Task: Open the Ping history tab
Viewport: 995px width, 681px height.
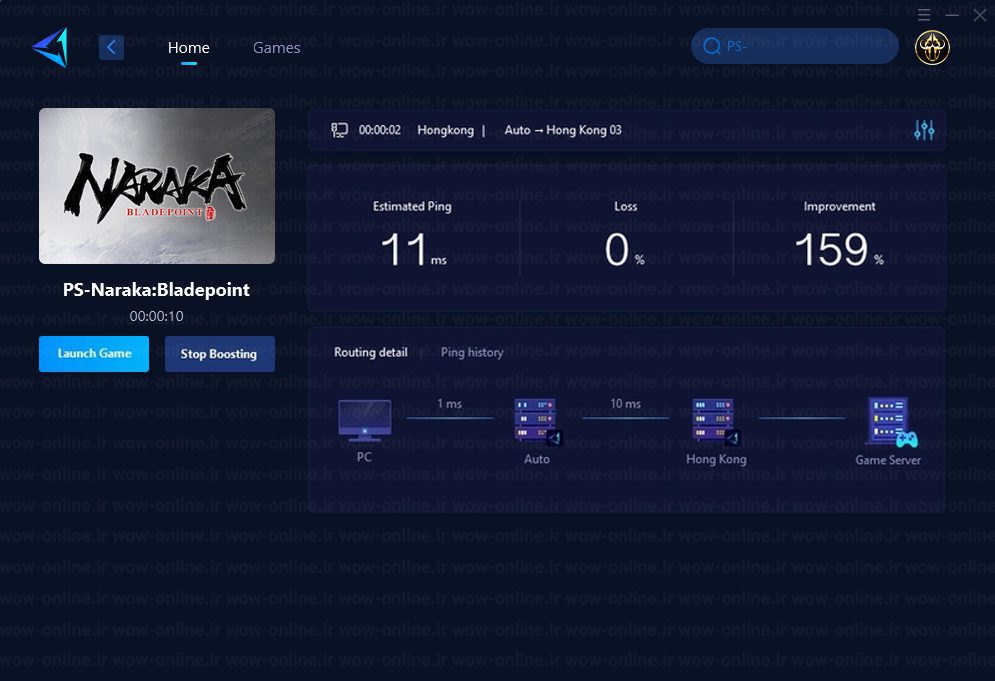Action: [x=472, y=352]
